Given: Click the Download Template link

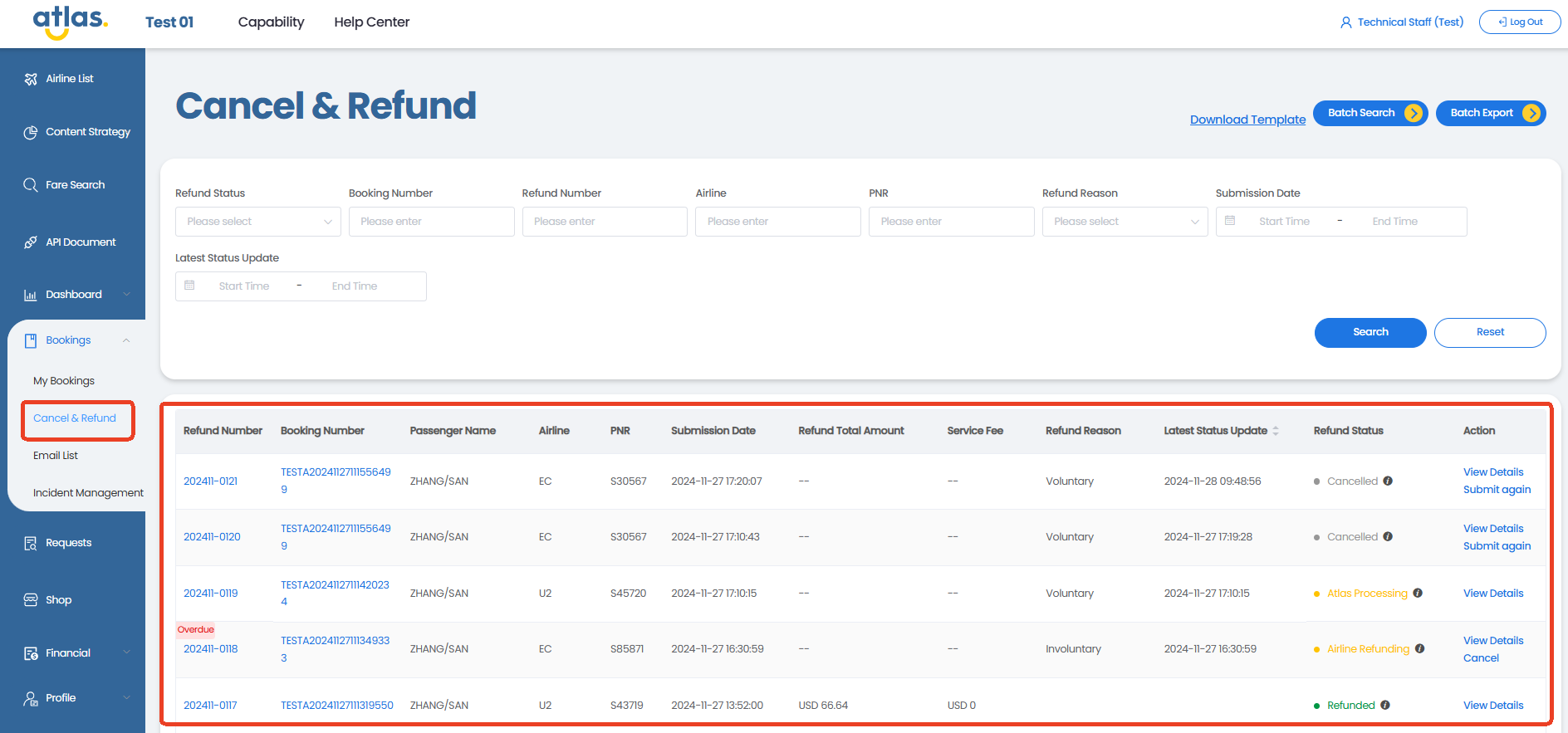Looking at the screenshot, I should (x=1247, y=120).
